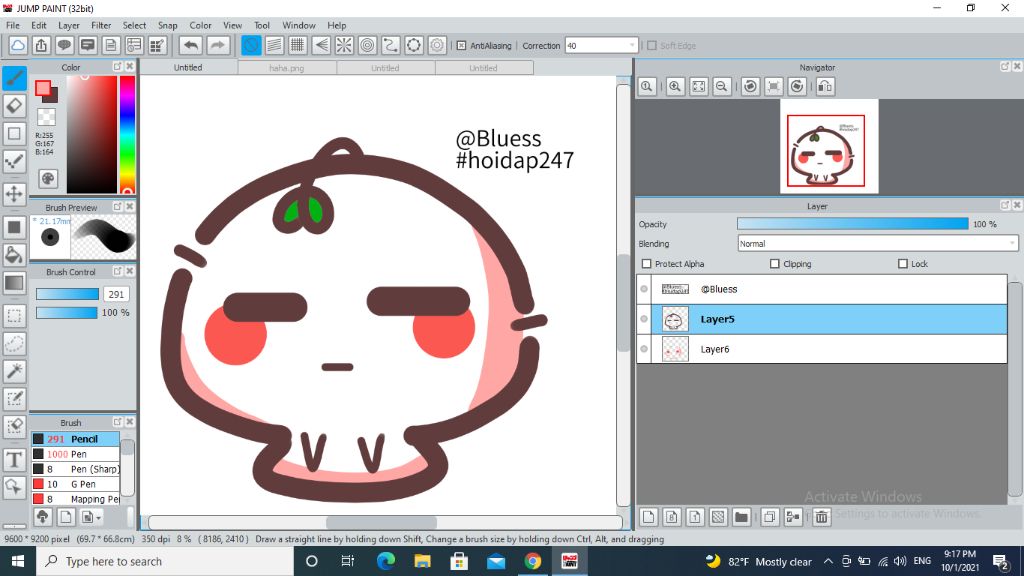Image resolution: width=1024 pixels, height=576 pixels.
Task: Enable the Clipping checkbox
Action: (x=775, y=264)
